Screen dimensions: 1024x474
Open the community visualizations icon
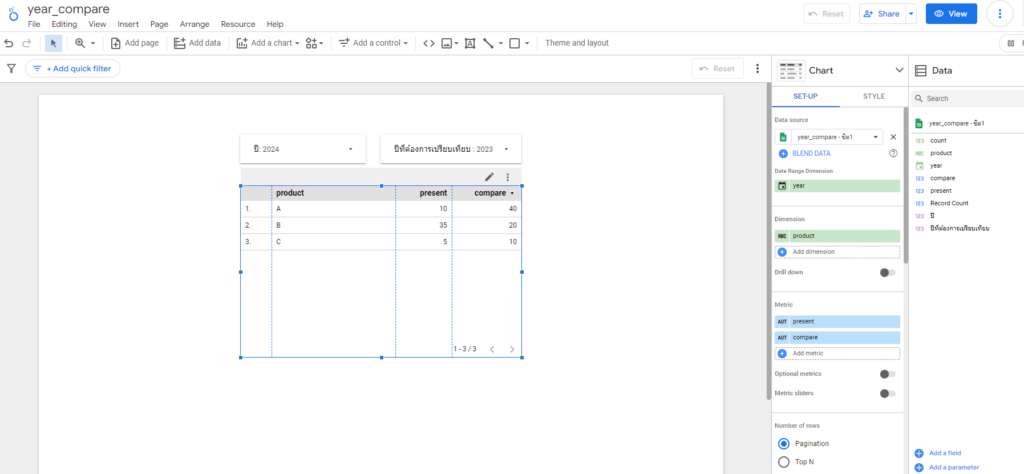pyautogui.click(x=315, y=43)
